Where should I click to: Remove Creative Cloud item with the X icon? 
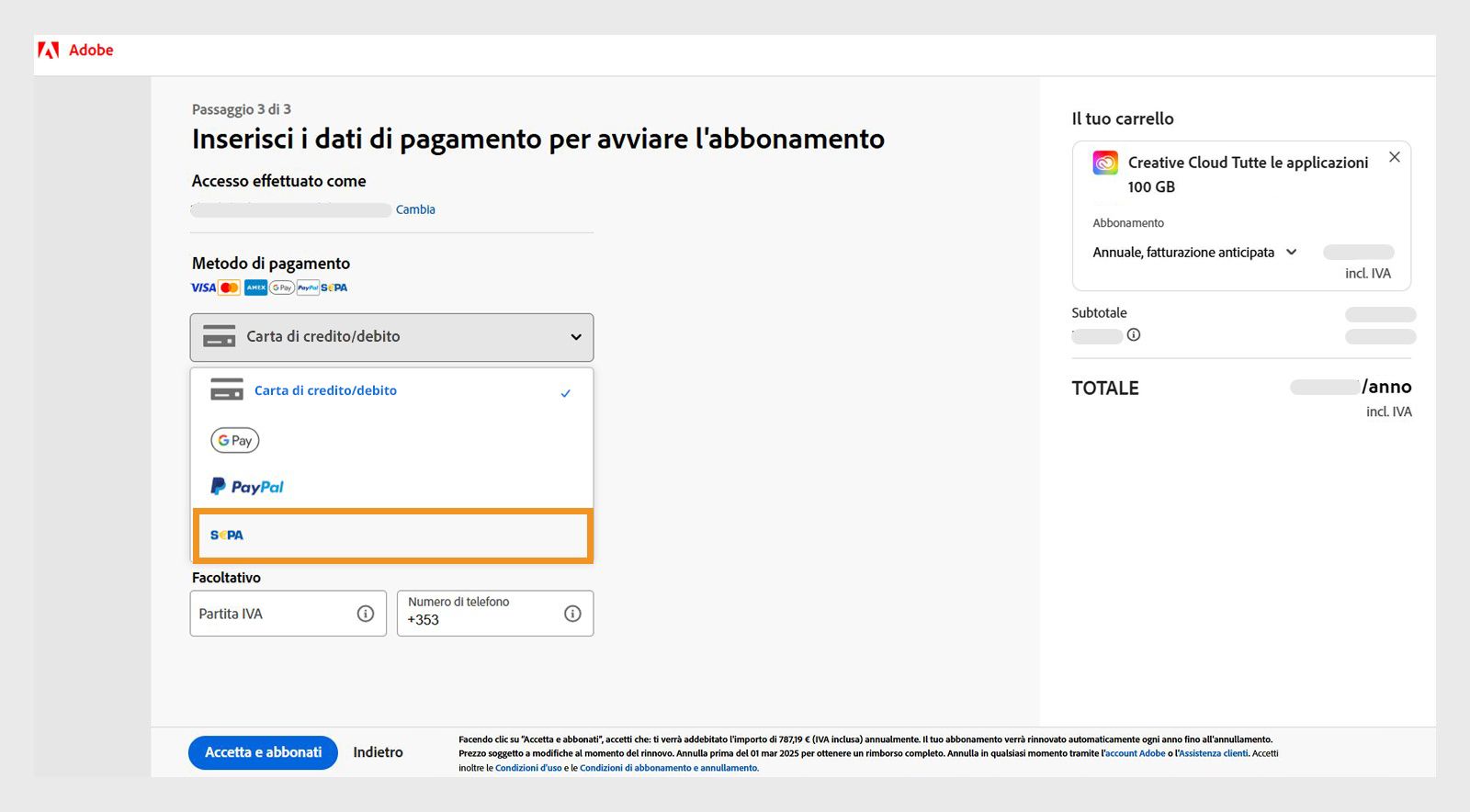tap(1395, 157)
